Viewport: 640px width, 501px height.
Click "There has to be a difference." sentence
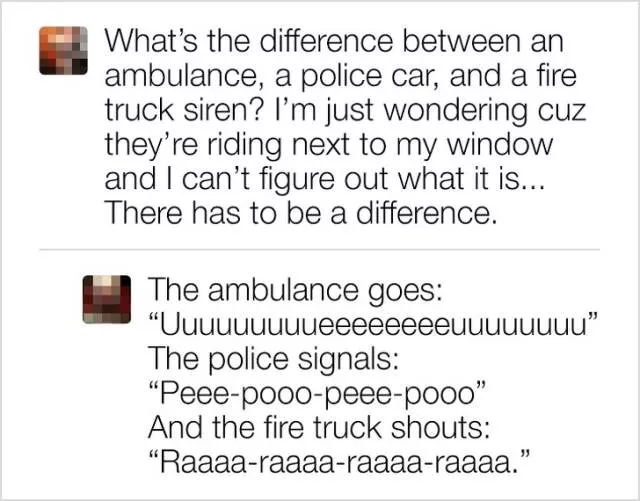[300, 212]
